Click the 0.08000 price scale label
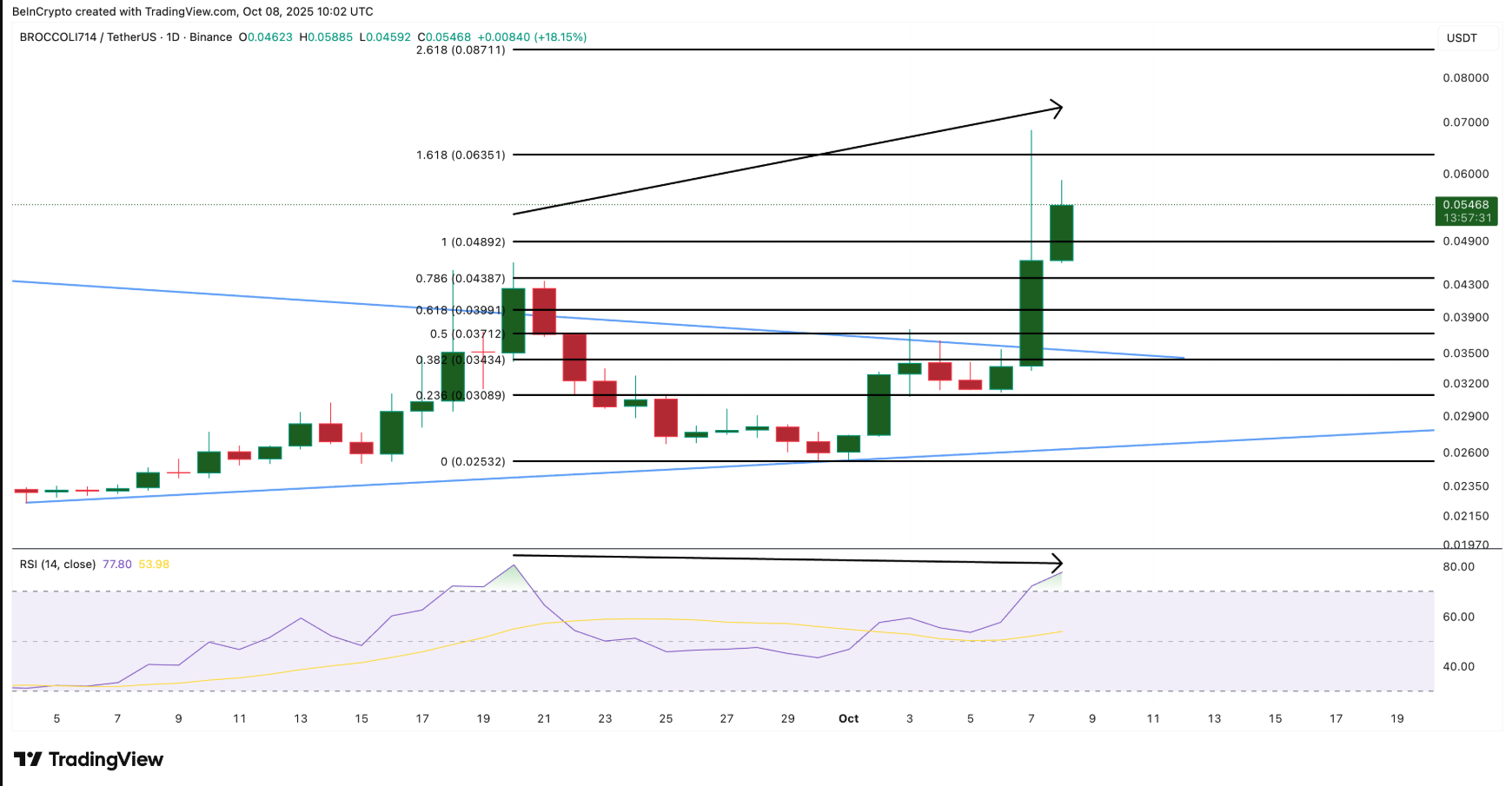Image resolution: width=1512 pixels, height=786 pixels. pyautogui.click(x=1466, y=78)
